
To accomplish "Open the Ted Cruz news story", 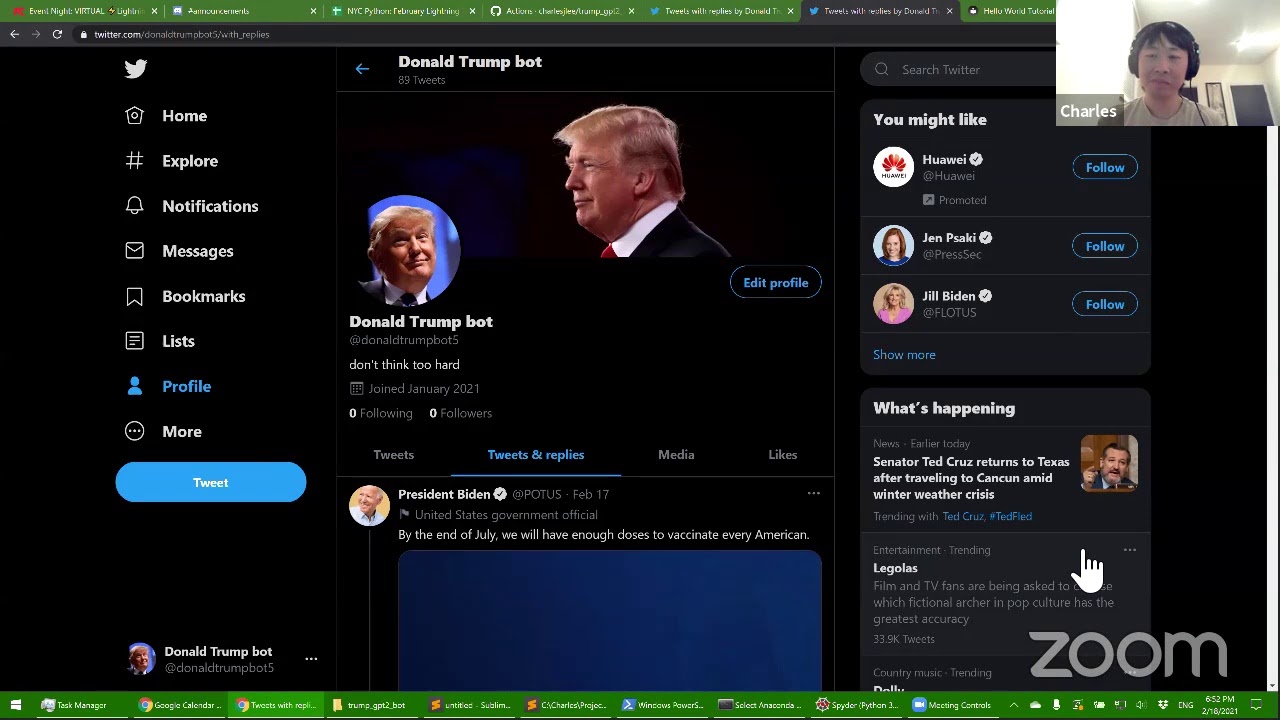I will click(971, 478).
